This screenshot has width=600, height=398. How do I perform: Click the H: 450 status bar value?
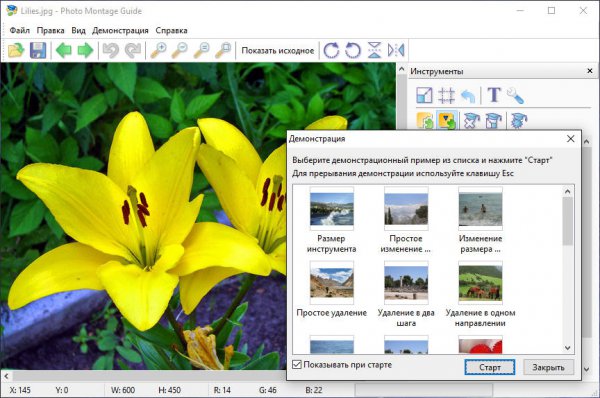(170, 390)
